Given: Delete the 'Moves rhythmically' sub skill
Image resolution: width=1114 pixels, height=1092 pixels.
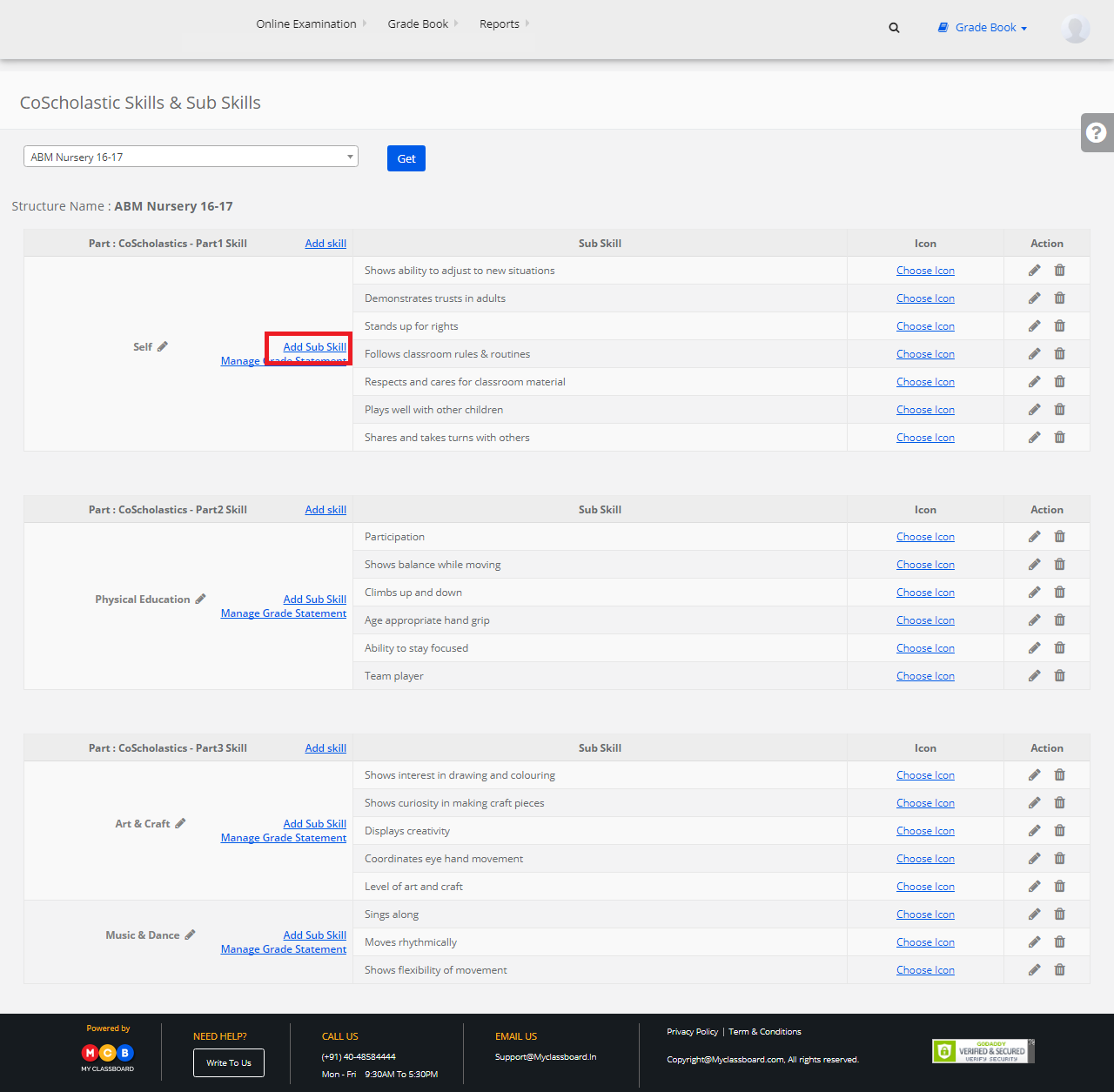Looking at the screenshot, I should [x=1059, y=942].
